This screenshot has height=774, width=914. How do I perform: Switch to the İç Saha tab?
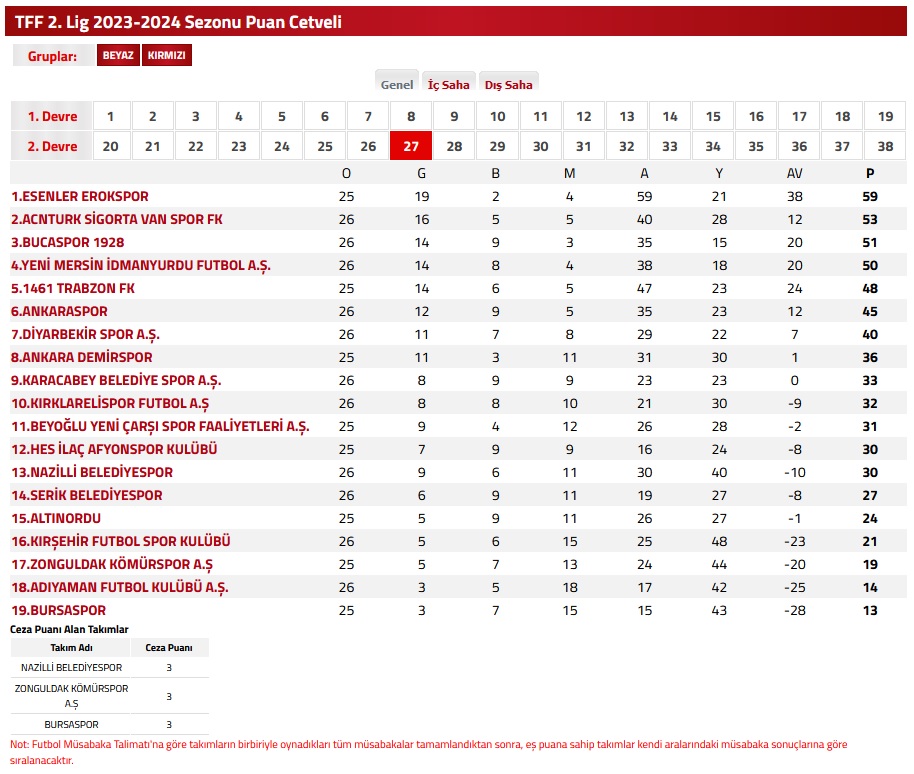click(449, 85)
